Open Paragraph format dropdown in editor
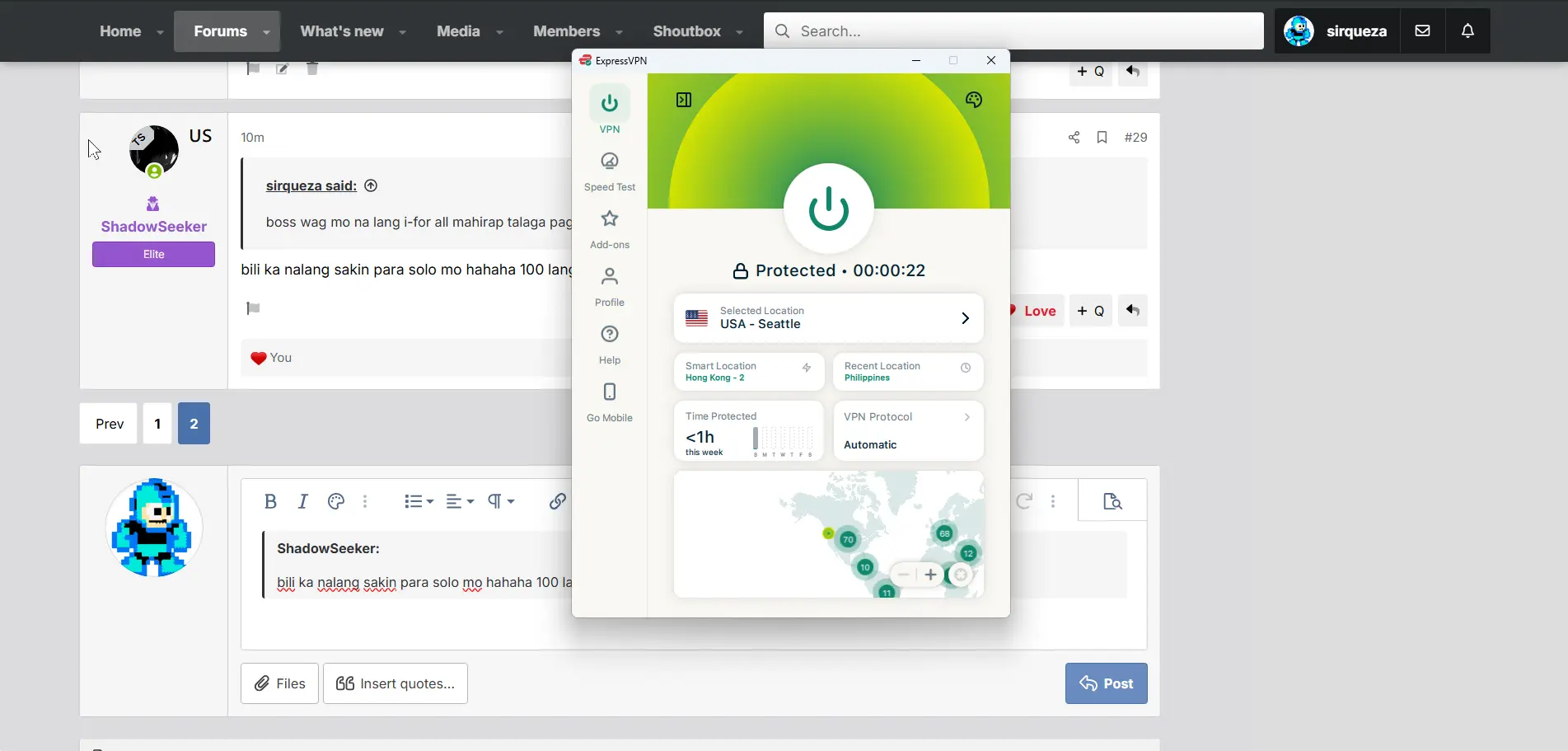The width and height of the screenshot is (1568, 751). 500,501
